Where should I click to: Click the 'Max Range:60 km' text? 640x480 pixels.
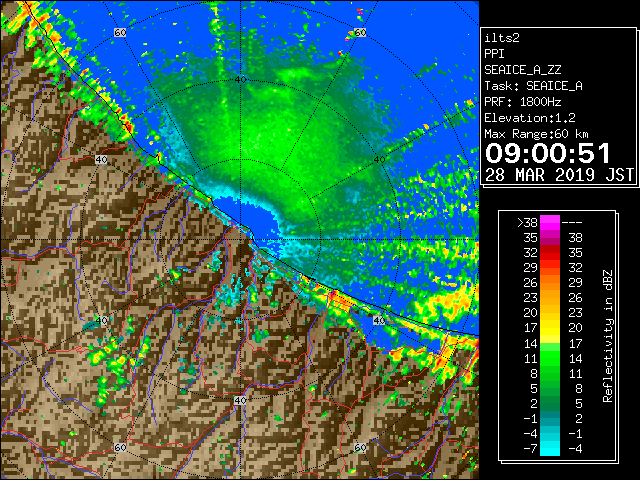pos(536,134)
